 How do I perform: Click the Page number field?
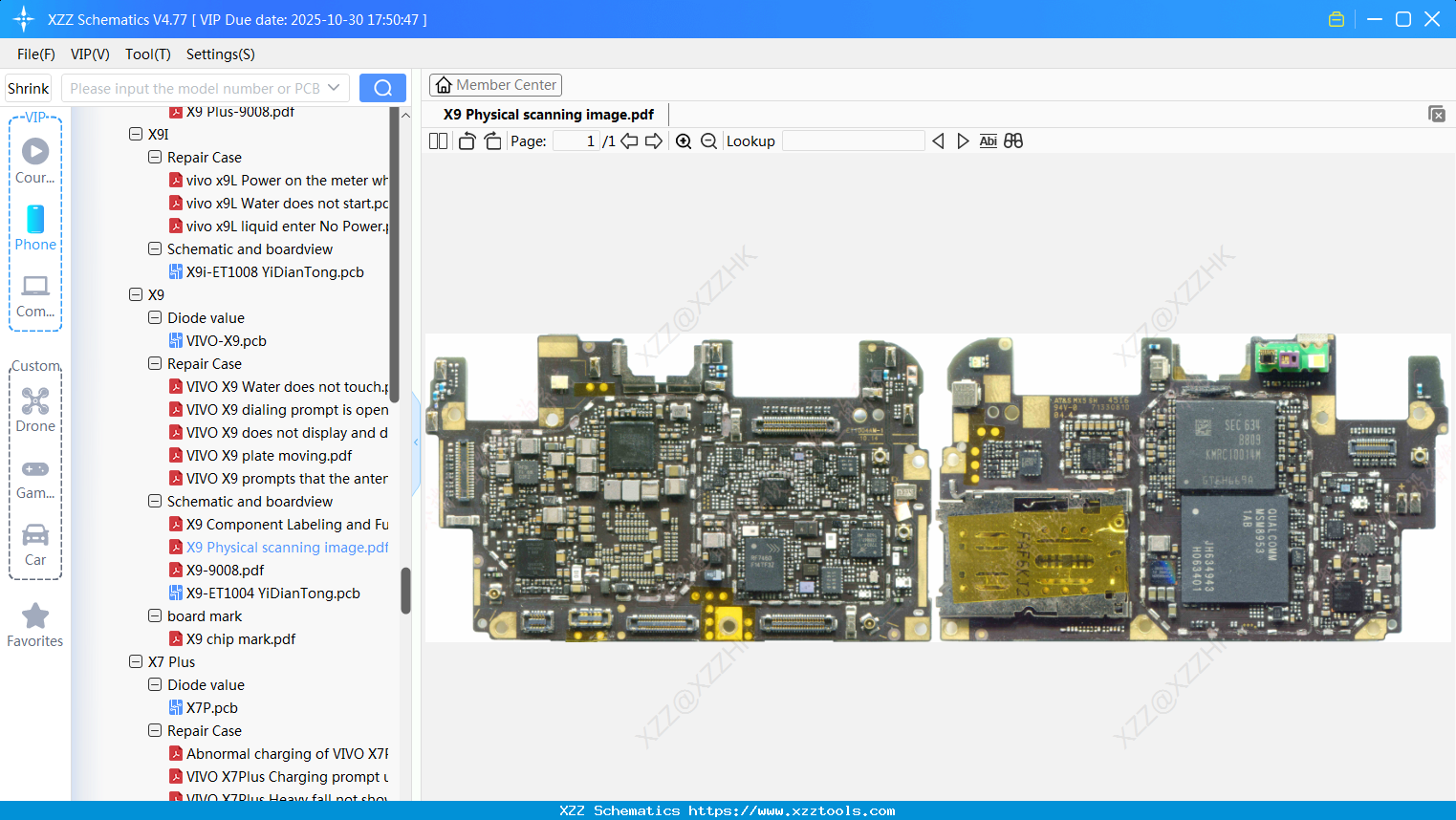click(576, 141)
